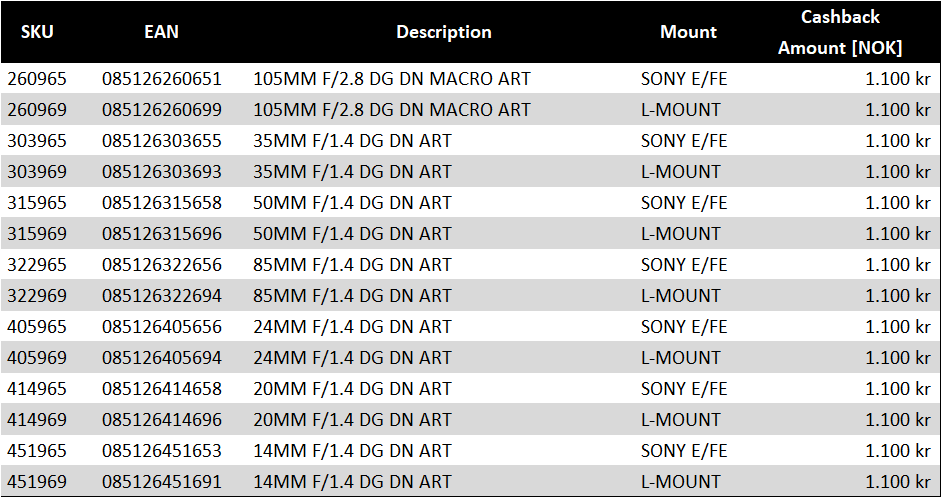Select EAN cell 085126303693
941x497 pixels.
click(161, 172)
